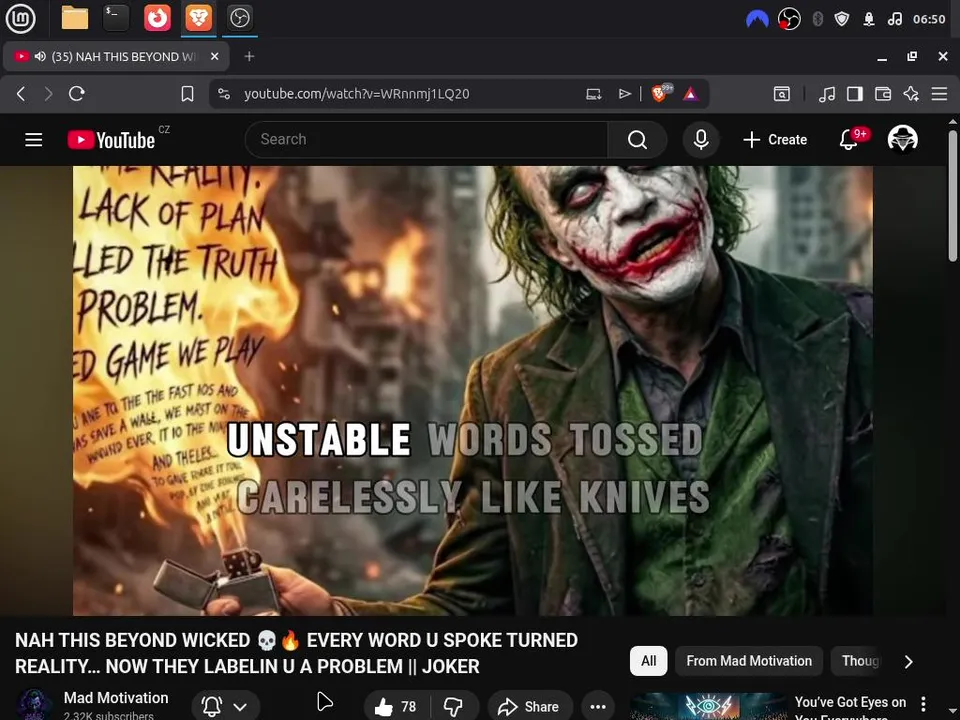Bookmark this page
The height and width of the screenshot is (720, 960).
click(x=187, y=94)
